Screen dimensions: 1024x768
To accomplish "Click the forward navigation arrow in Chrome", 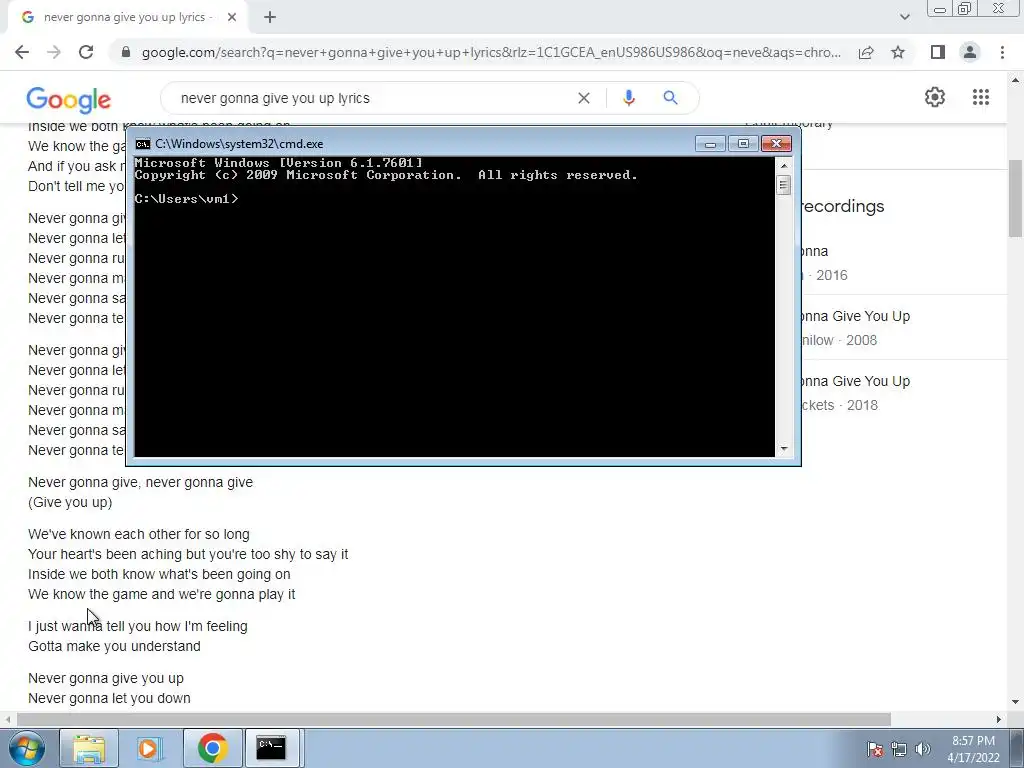I will click(54, 52).
